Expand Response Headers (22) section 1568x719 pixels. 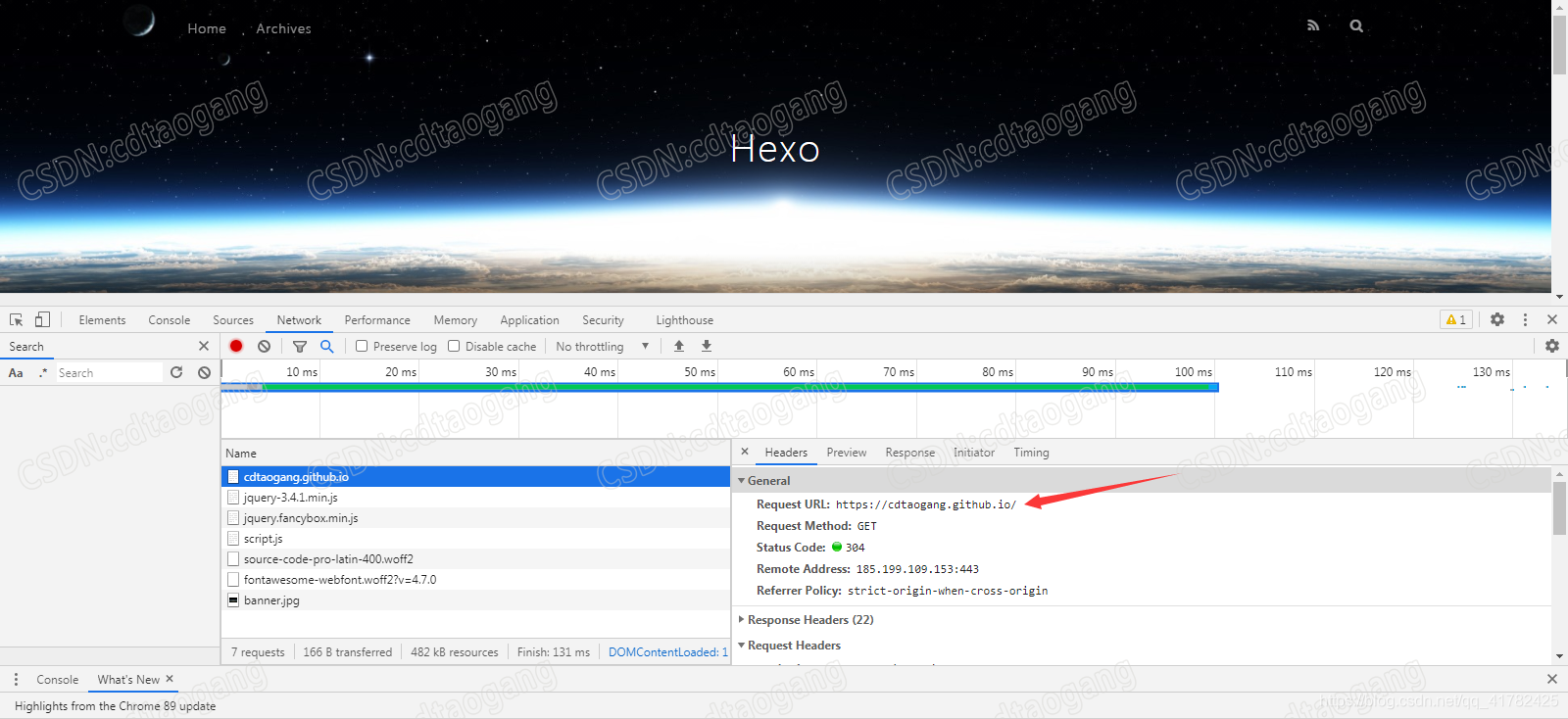[742, 620]
